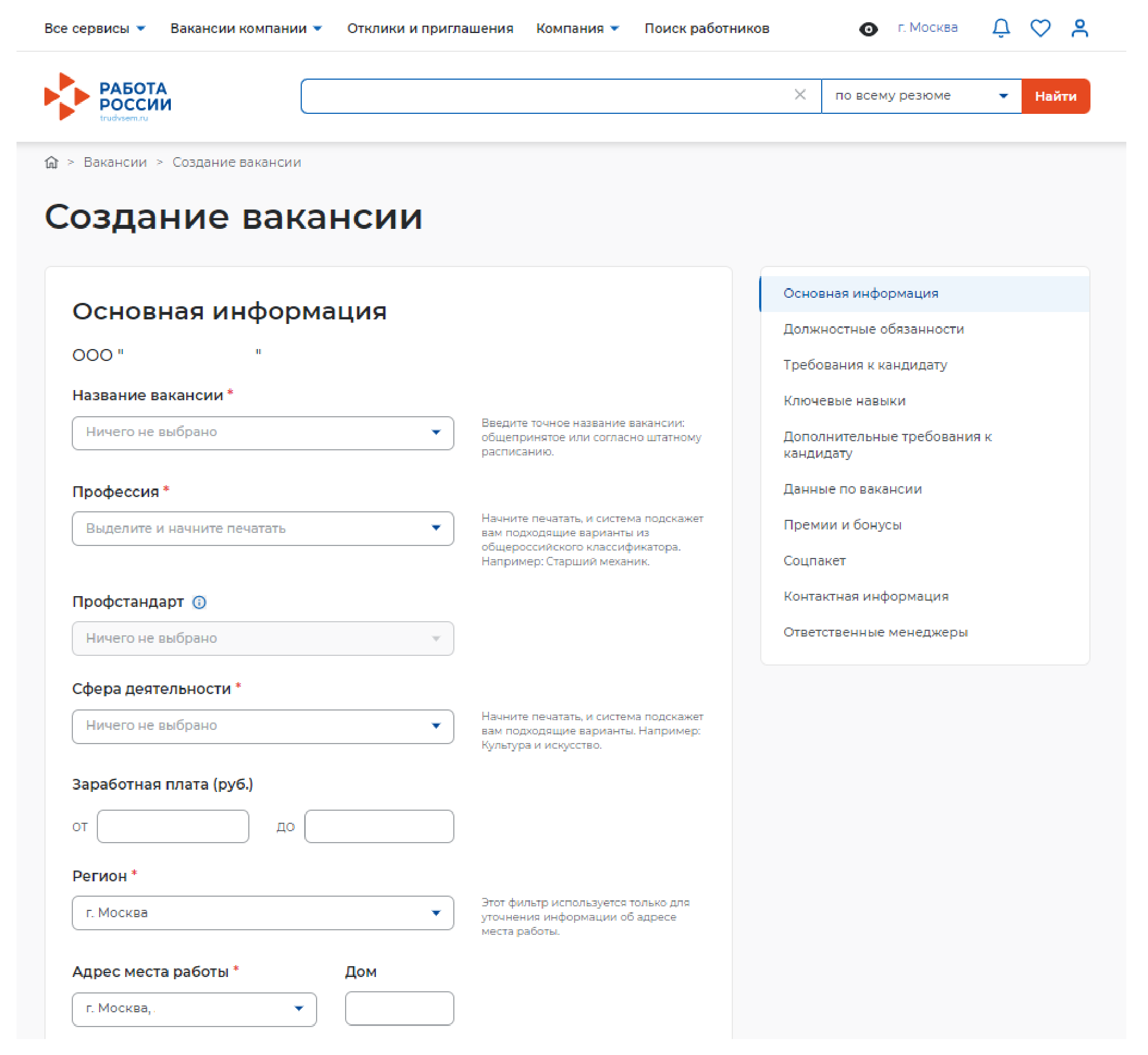Viewport: 1148px width, 1055px height.
Task: Jump to Контактная информация section
Action: point(866,597)
